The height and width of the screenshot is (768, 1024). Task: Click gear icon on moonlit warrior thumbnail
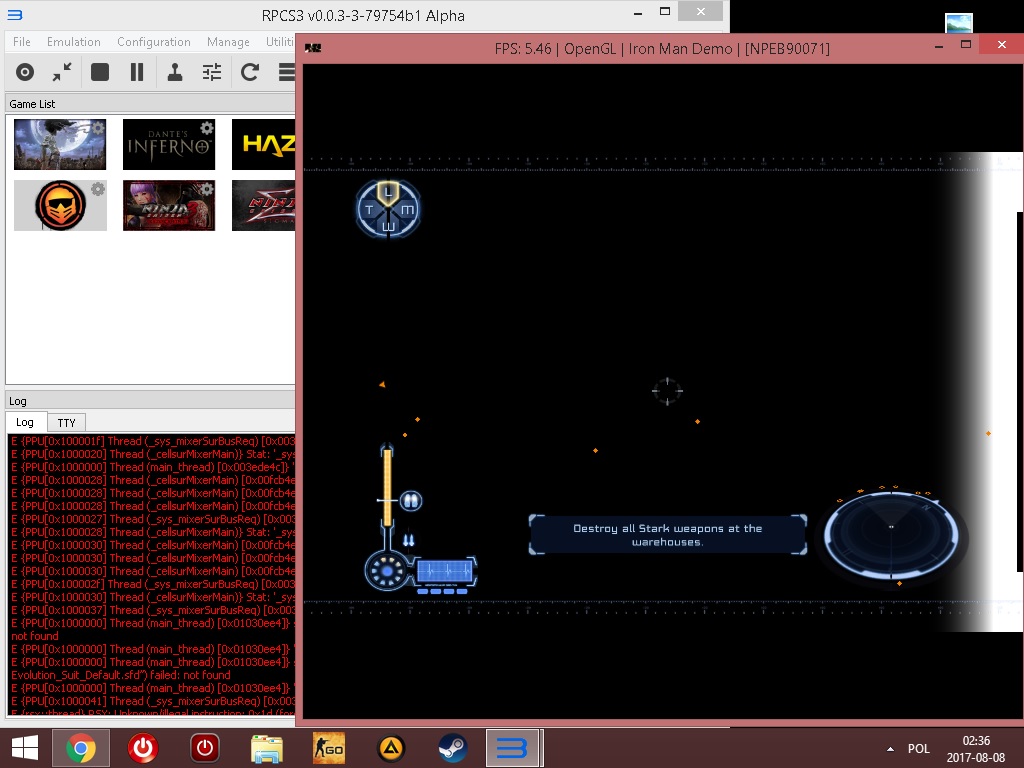click(x=98, y=128)
